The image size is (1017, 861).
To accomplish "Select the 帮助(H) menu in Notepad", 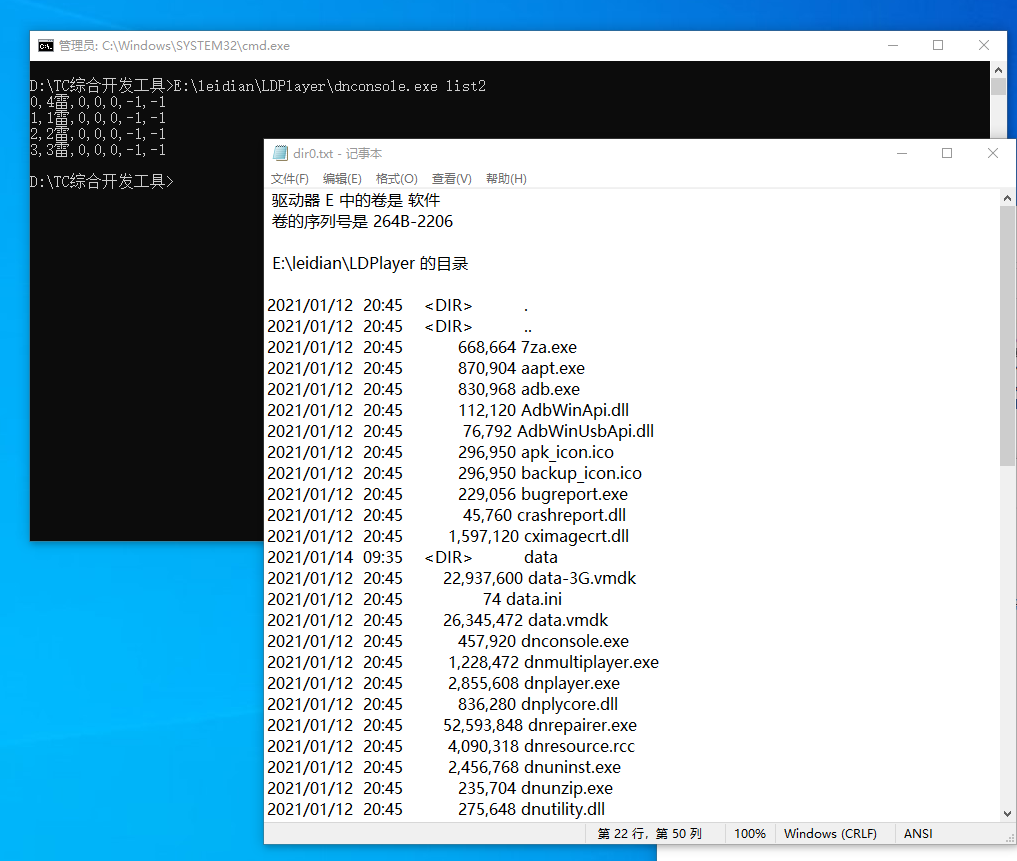I will (x=506, y=179).
